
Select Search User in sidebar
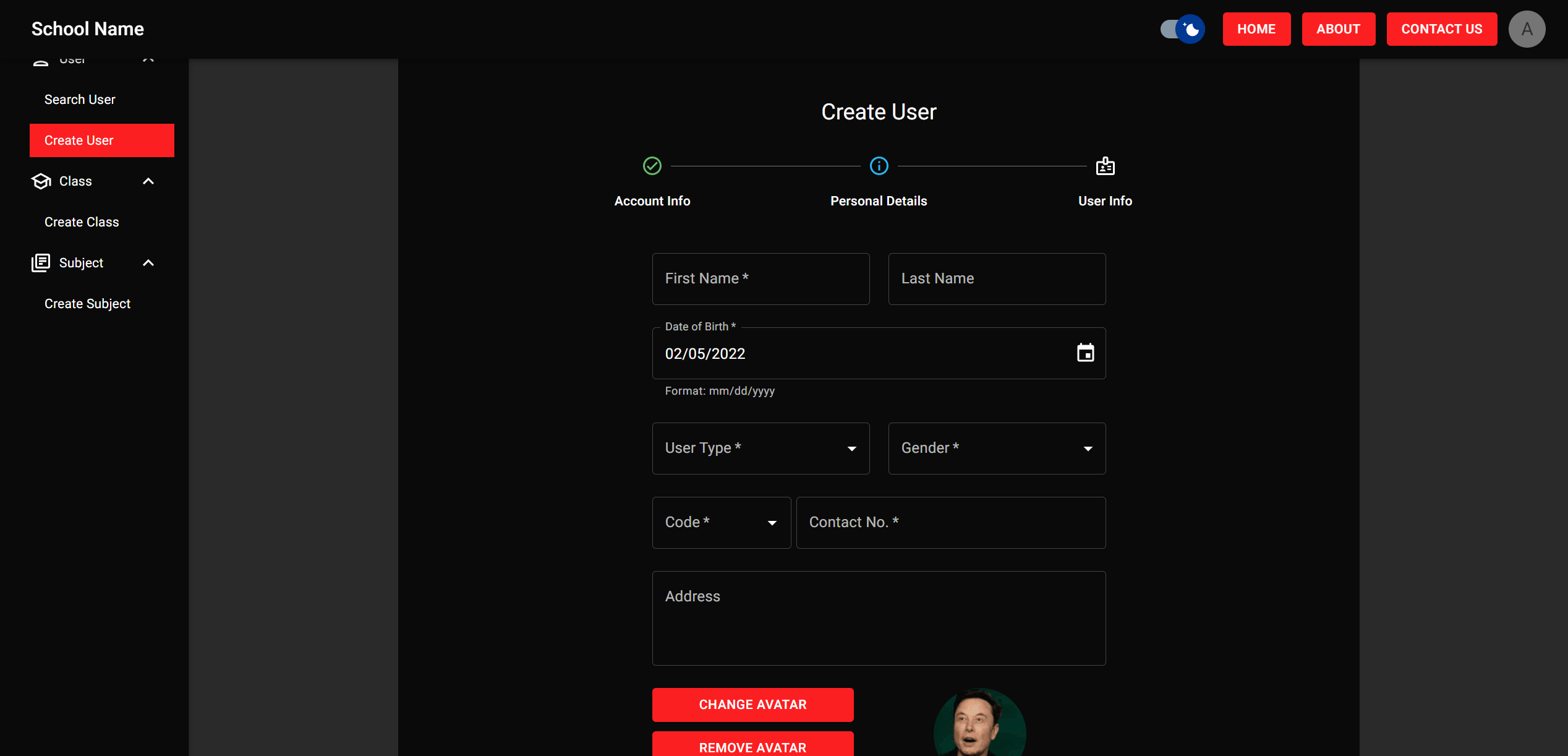pyautogui.click(x=80, y=100)
